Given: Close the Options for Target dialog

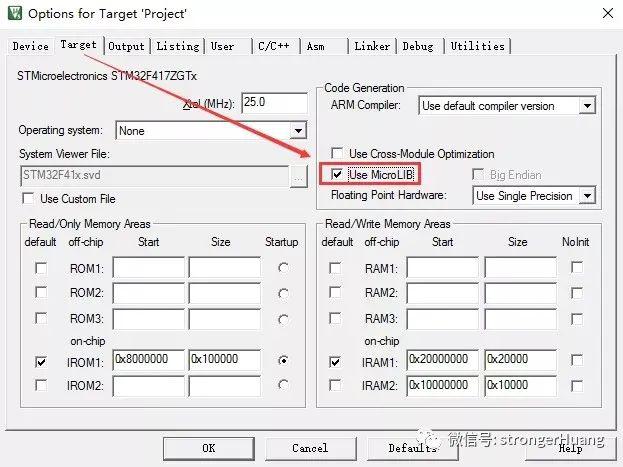Looking at the screenshot, I should tap(608, 13).
